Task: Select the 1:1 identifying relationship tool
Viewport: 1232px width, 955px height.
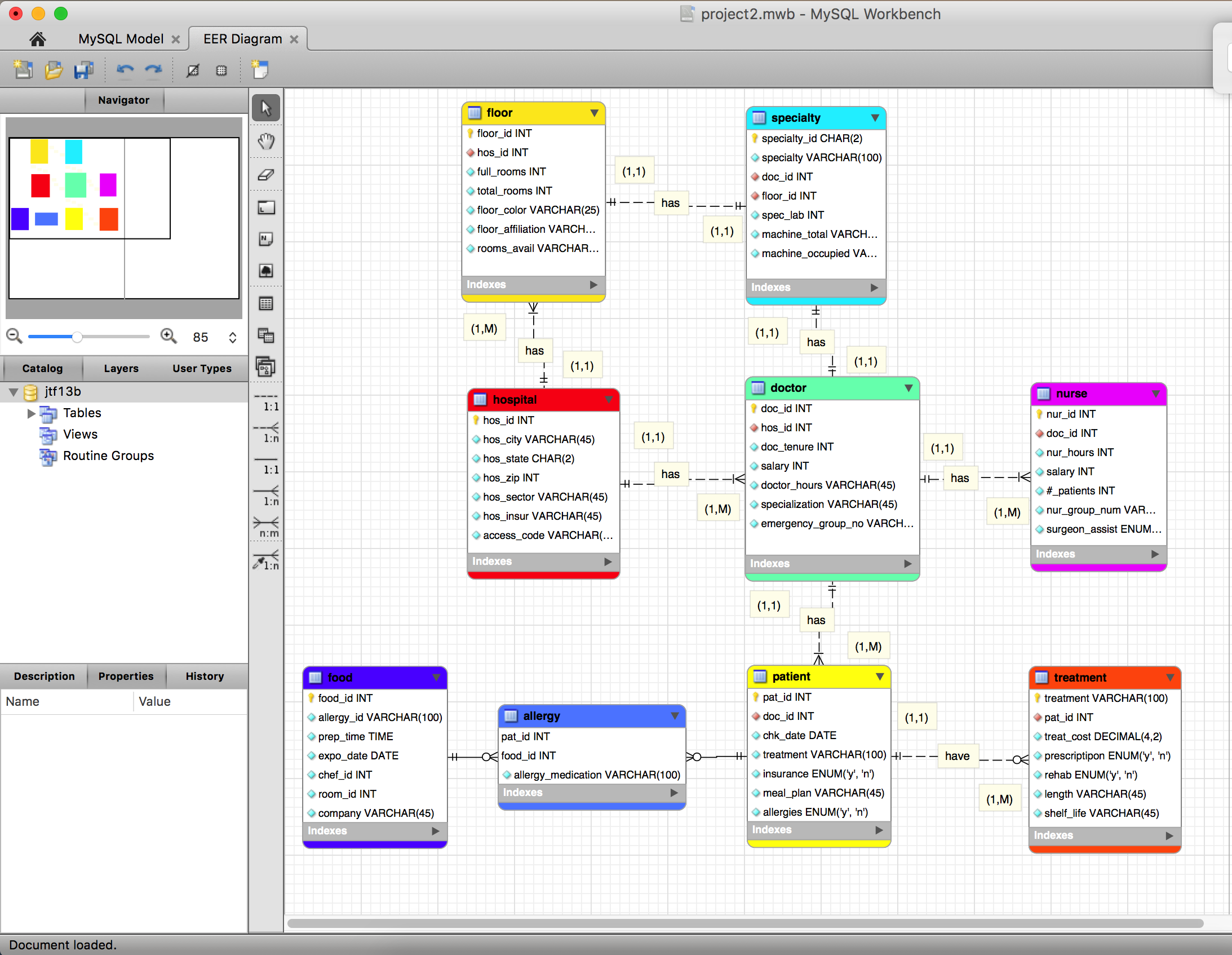Action: point(265,466)
